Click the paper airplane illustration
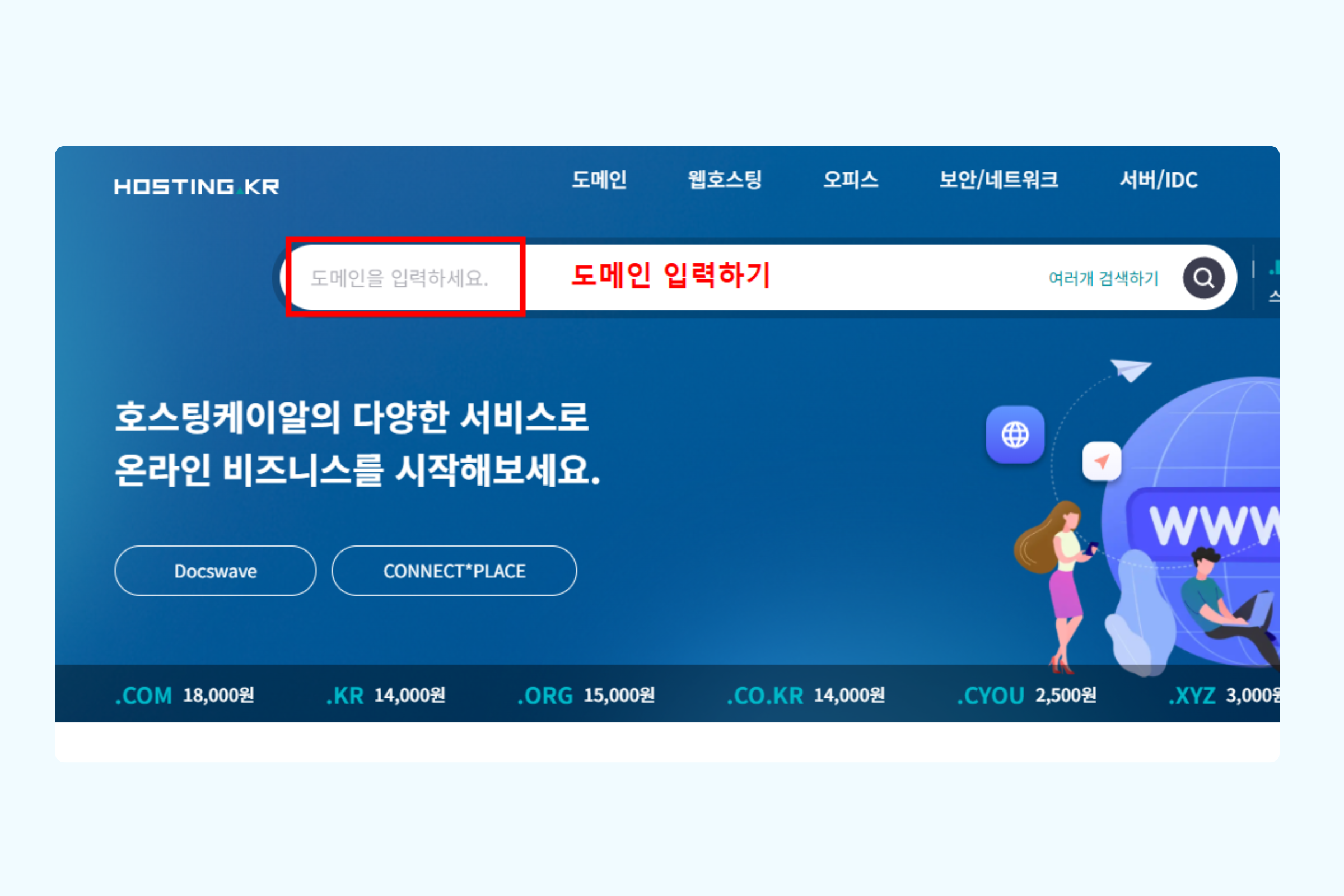This screenshot has width=1344, height=896. tap(1130, 370)
